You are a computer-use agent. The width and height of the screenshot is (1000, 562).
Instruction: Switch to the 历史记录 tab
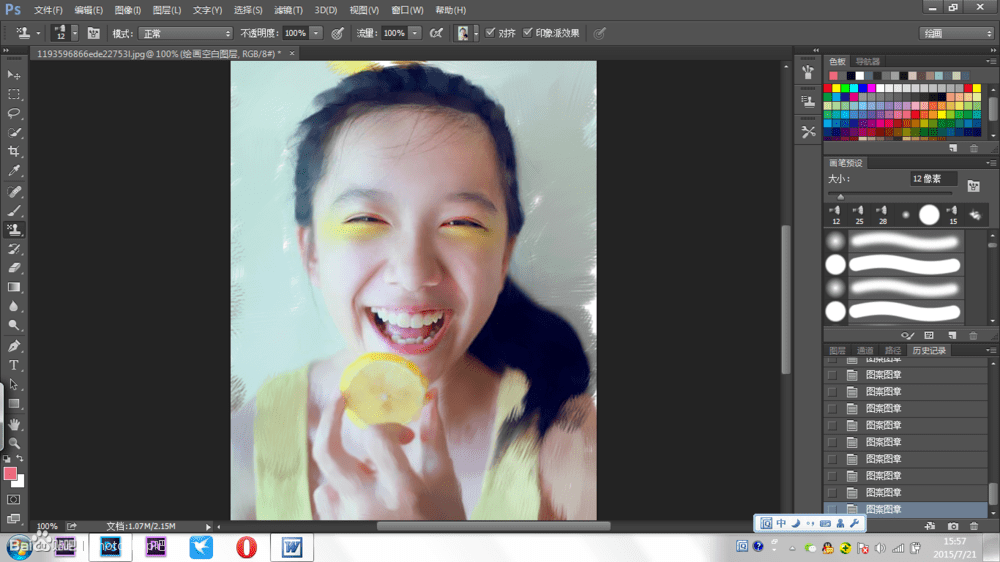[x=929, y=350]
